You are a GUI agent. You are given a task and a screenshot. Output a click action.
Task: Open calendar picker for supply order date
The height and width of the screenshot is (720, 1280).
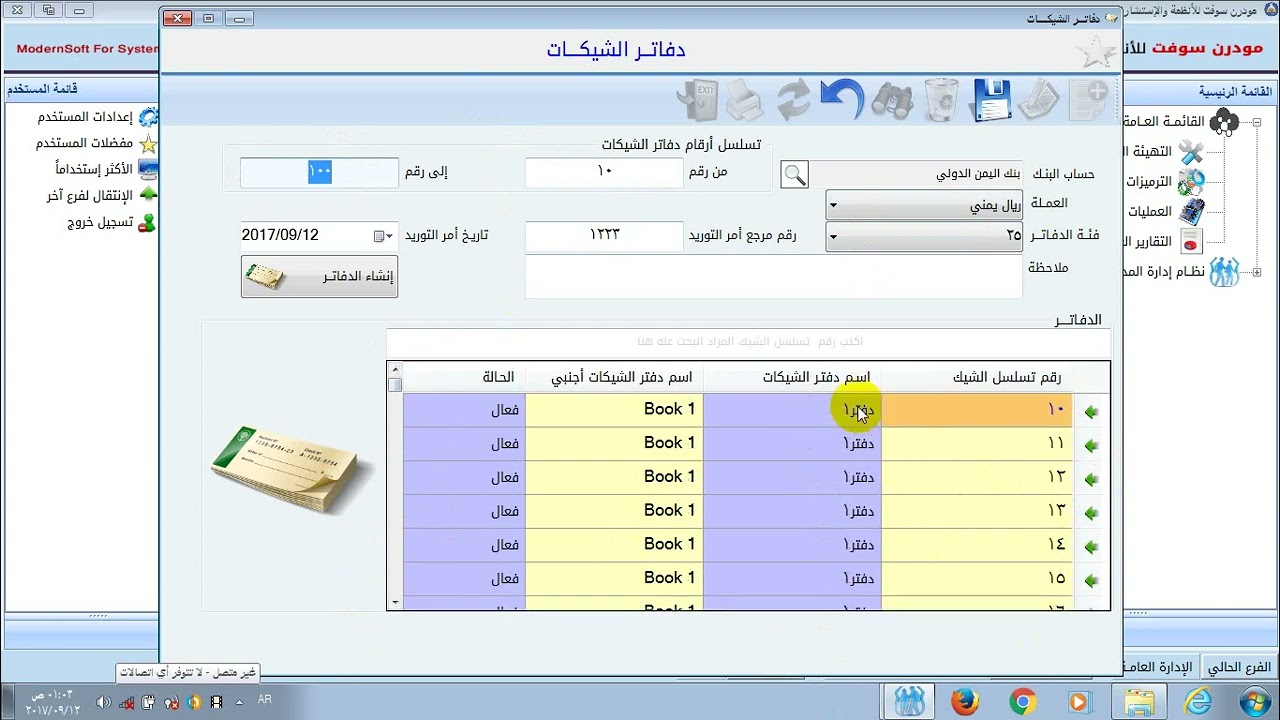tap(384, 236)
